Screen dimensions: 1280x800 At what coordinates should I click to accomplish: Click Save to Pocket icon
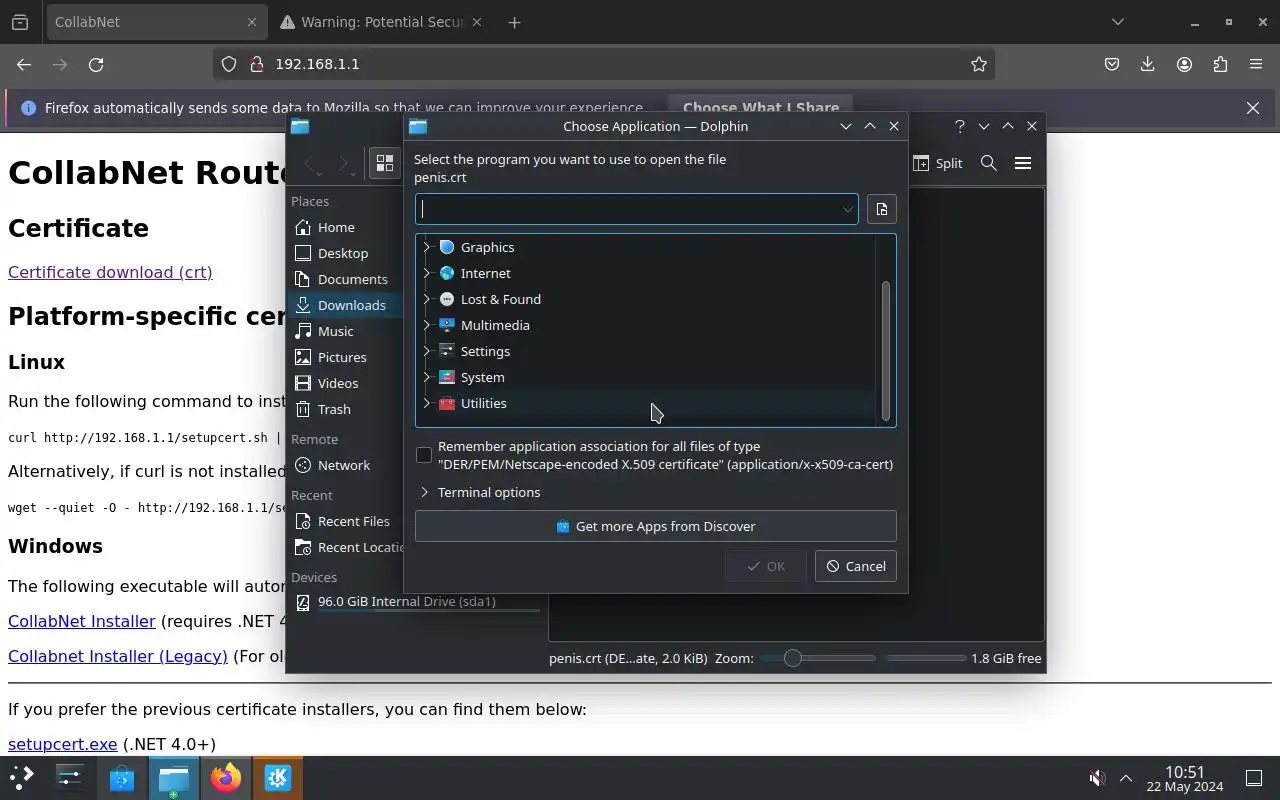tap(1112, 64)
